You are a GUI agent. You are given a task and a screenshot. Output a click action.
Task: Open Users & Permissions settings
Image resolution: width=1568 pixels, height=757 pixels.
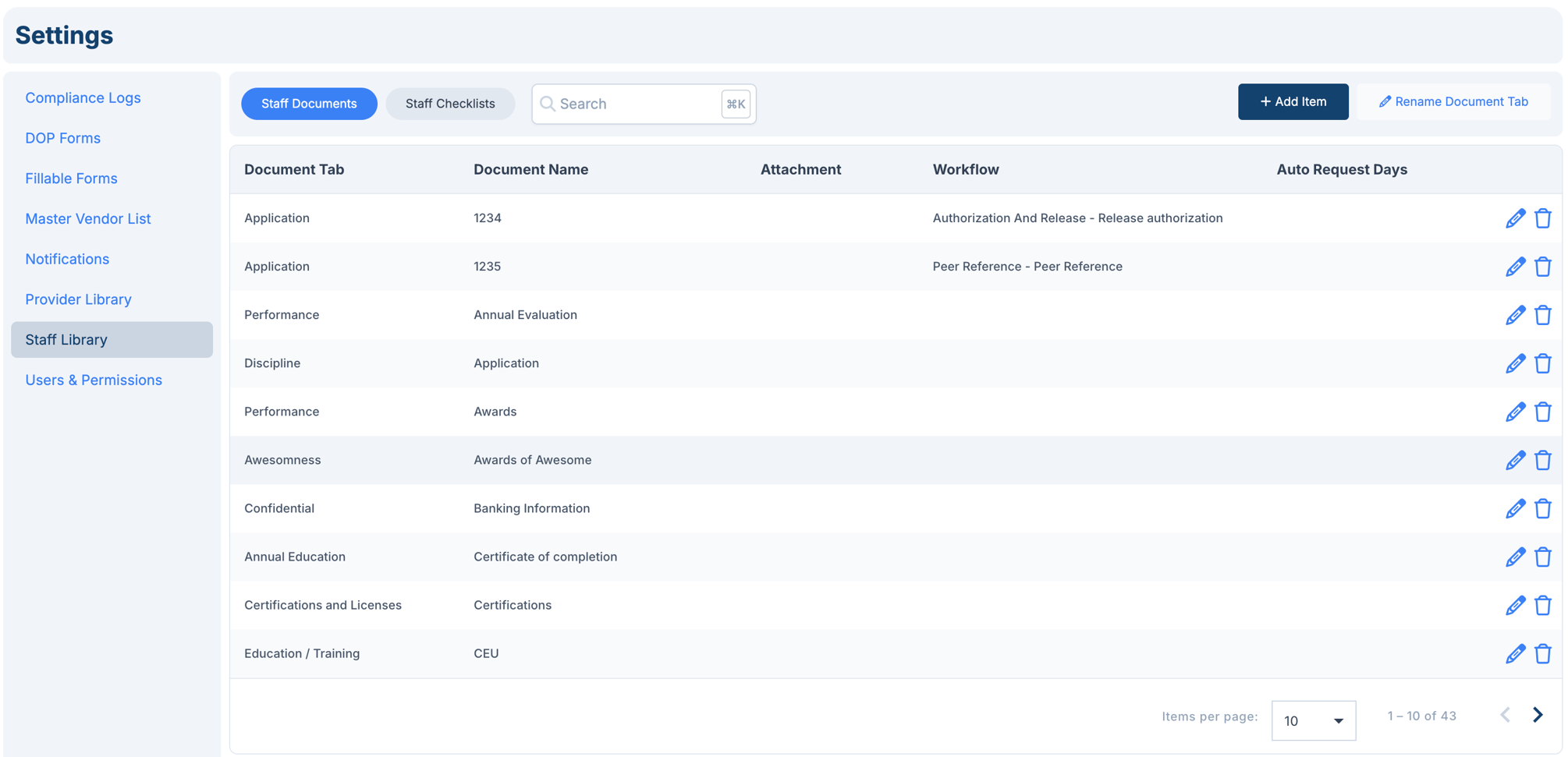(94, 380)
